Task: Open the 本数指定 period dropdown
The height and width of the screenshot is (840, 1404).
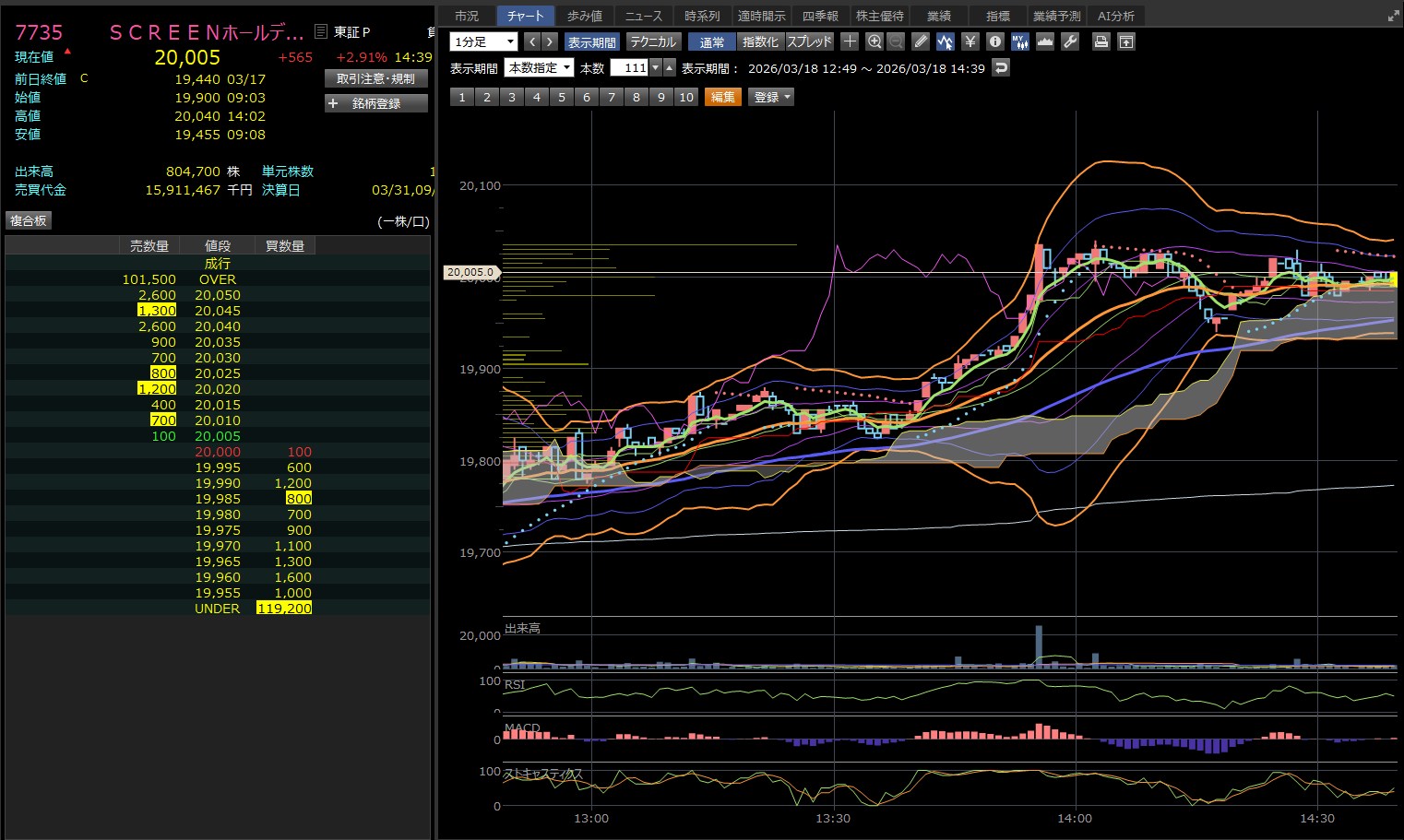Action: point(540,67)
